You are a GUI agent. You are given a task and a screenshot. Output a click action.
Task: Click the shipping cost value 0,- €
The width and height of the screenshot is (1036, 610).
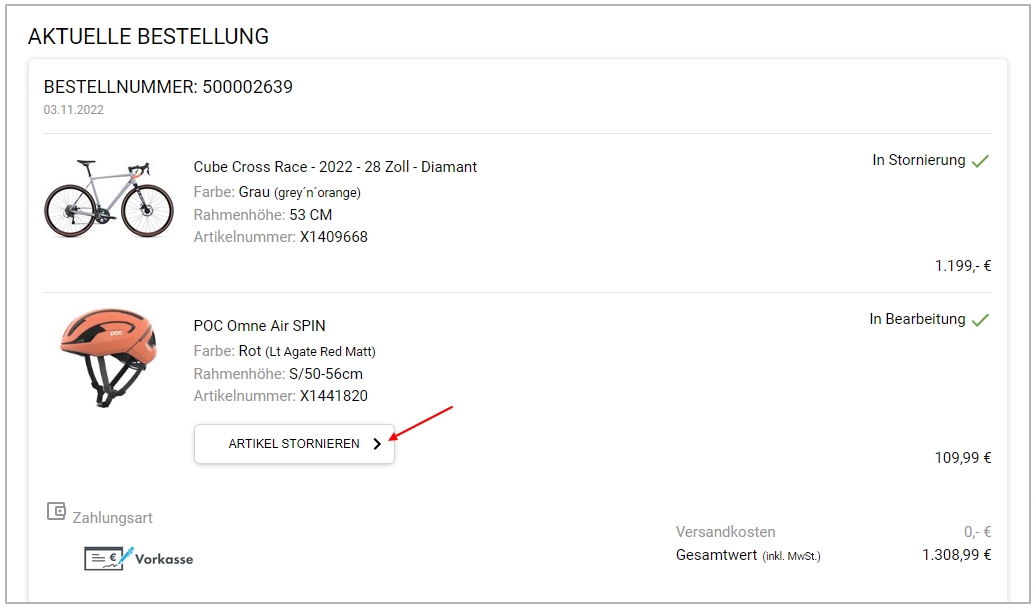click(x=977, y=532)
